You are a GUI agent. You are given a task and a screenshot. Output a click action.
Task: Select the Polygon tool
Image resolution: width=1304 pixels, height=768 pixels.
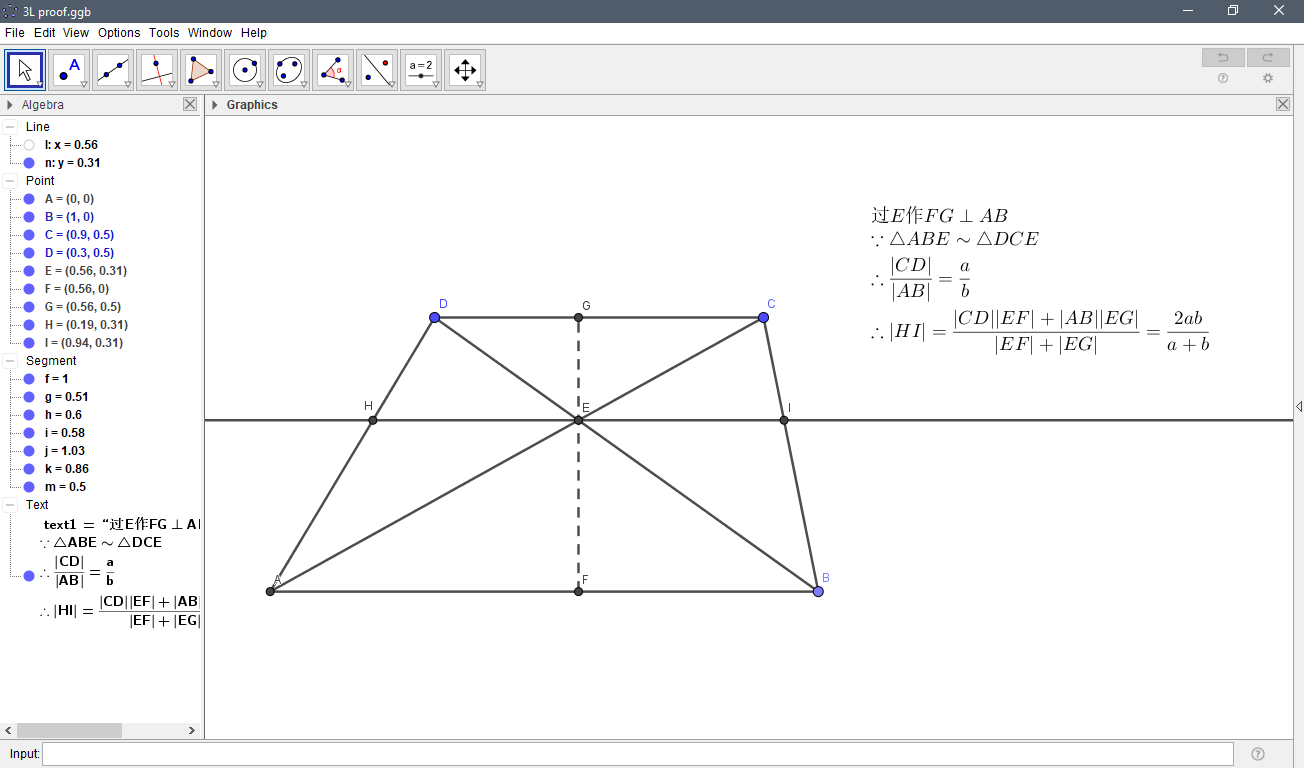pyautogui.click(x=201, y=69)
